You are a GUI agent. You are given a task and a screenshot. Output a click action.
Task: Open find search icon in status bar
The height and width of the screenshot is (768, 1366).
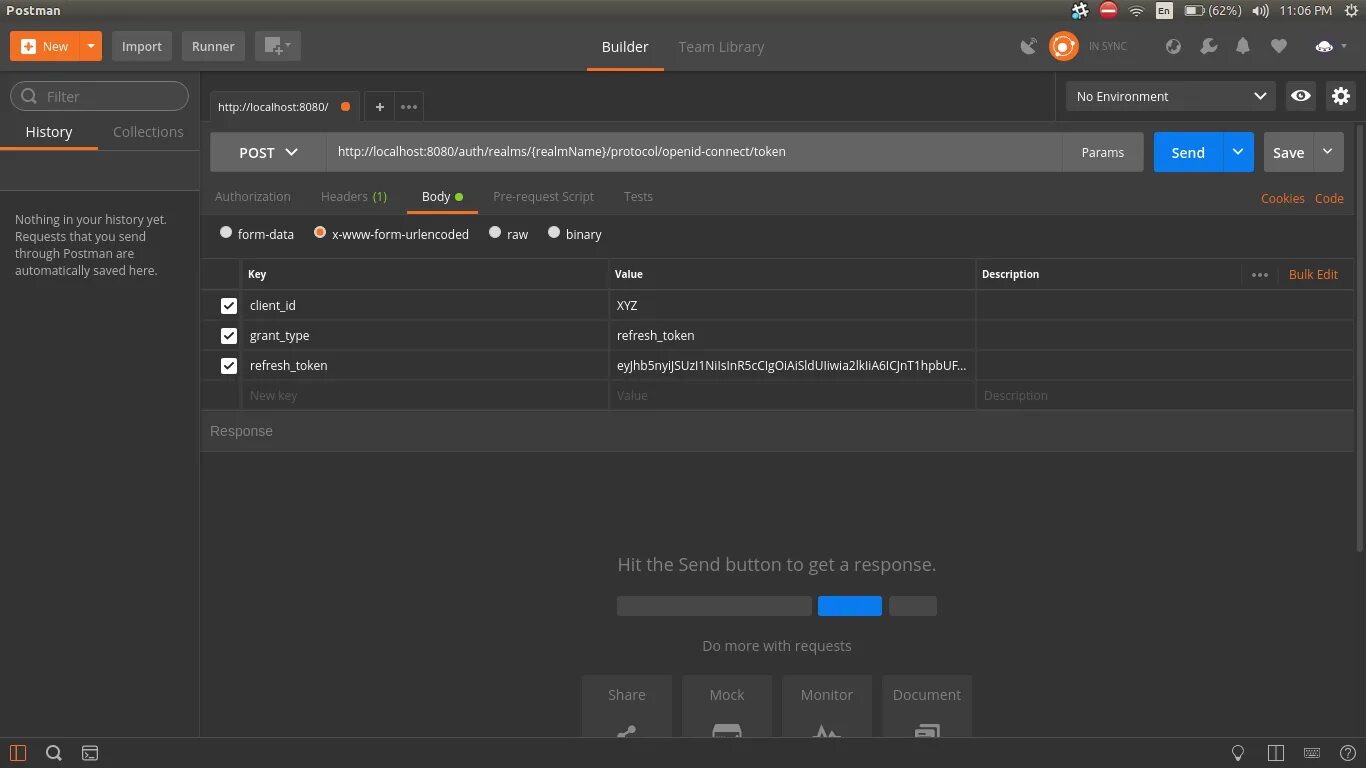(x=54, y=753)
